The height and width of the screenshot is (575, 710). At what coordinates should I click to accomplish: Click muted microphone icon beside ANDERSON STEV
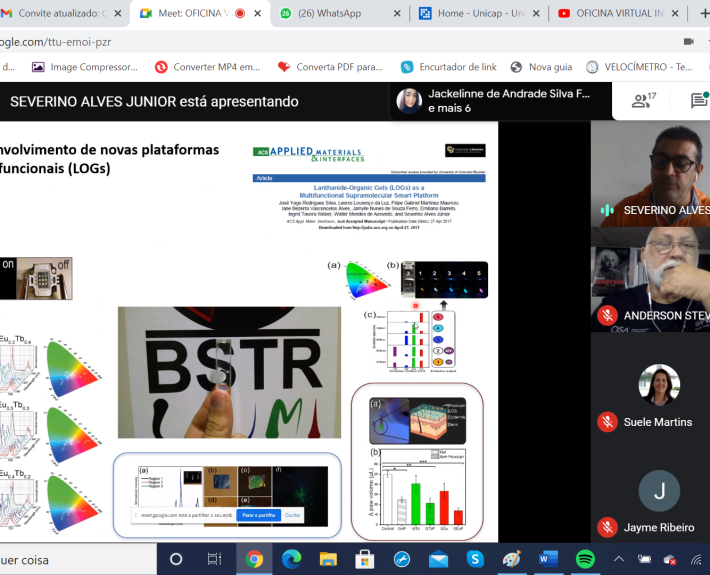607,315
